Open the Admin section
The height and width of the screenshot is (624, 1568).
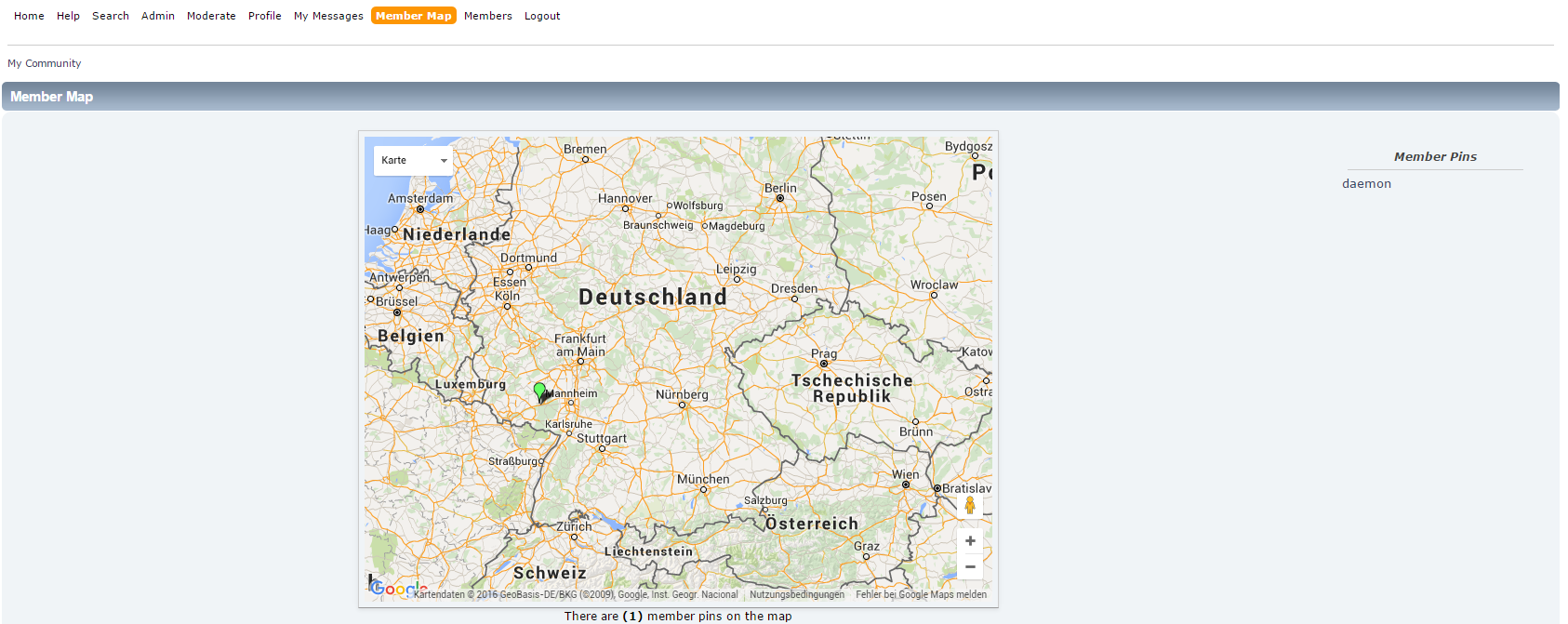(158, 16)
